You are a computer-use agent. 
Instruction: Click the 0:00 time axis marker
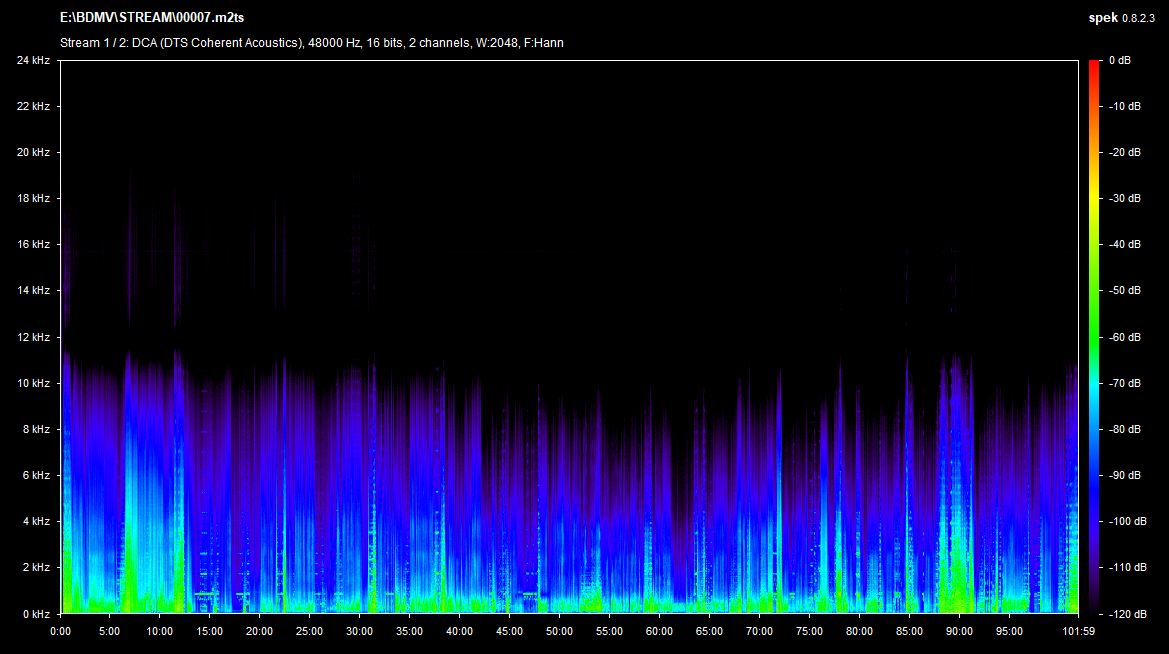click(61, 631)
